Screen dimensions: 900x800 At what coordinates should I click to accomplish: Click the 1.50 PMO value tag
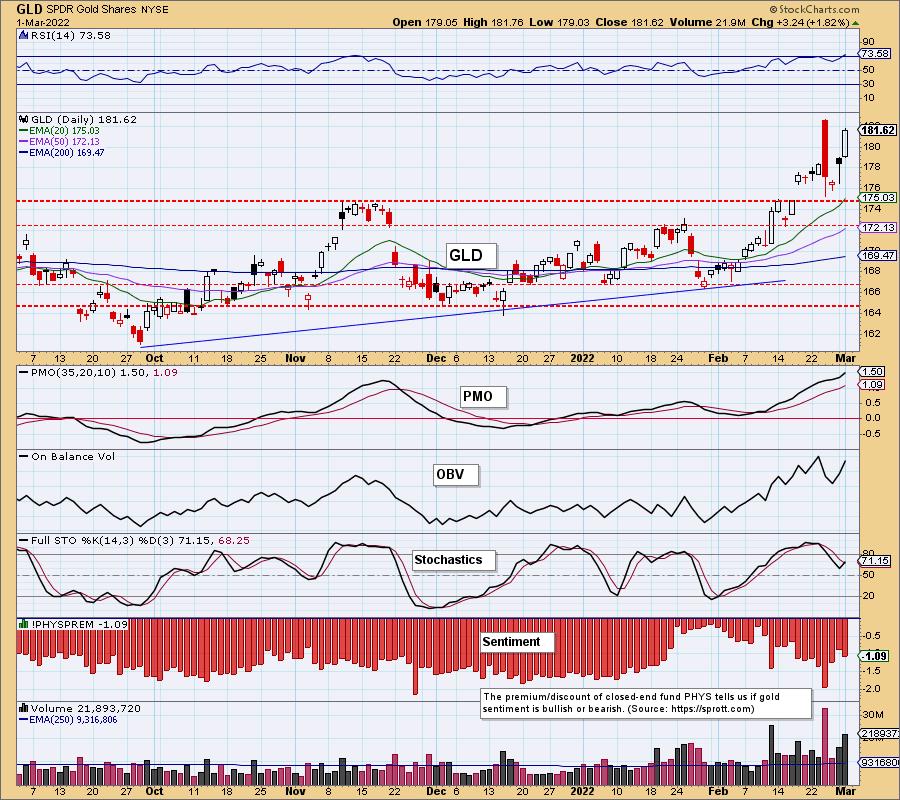(x=872, y=372)
